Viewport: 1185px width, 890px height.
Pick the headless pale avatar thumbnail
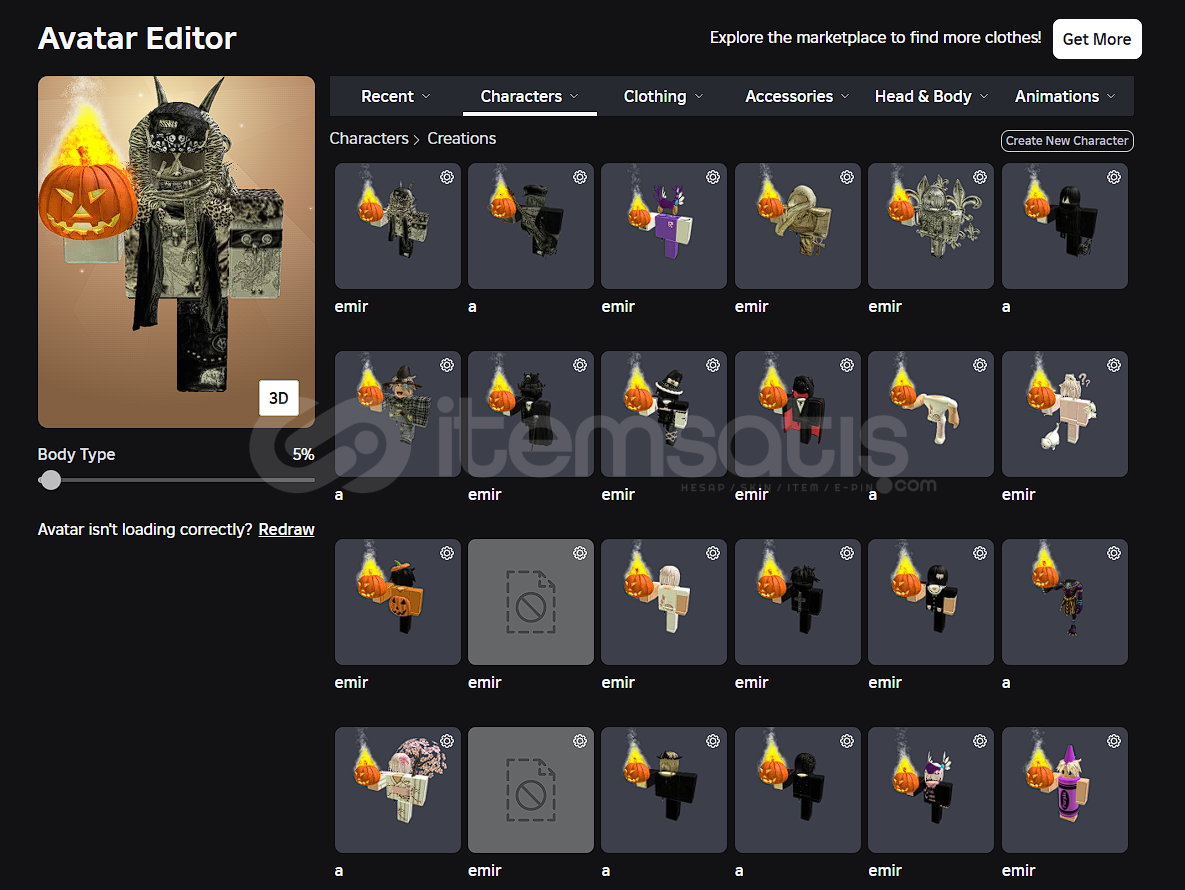[930, 414]
